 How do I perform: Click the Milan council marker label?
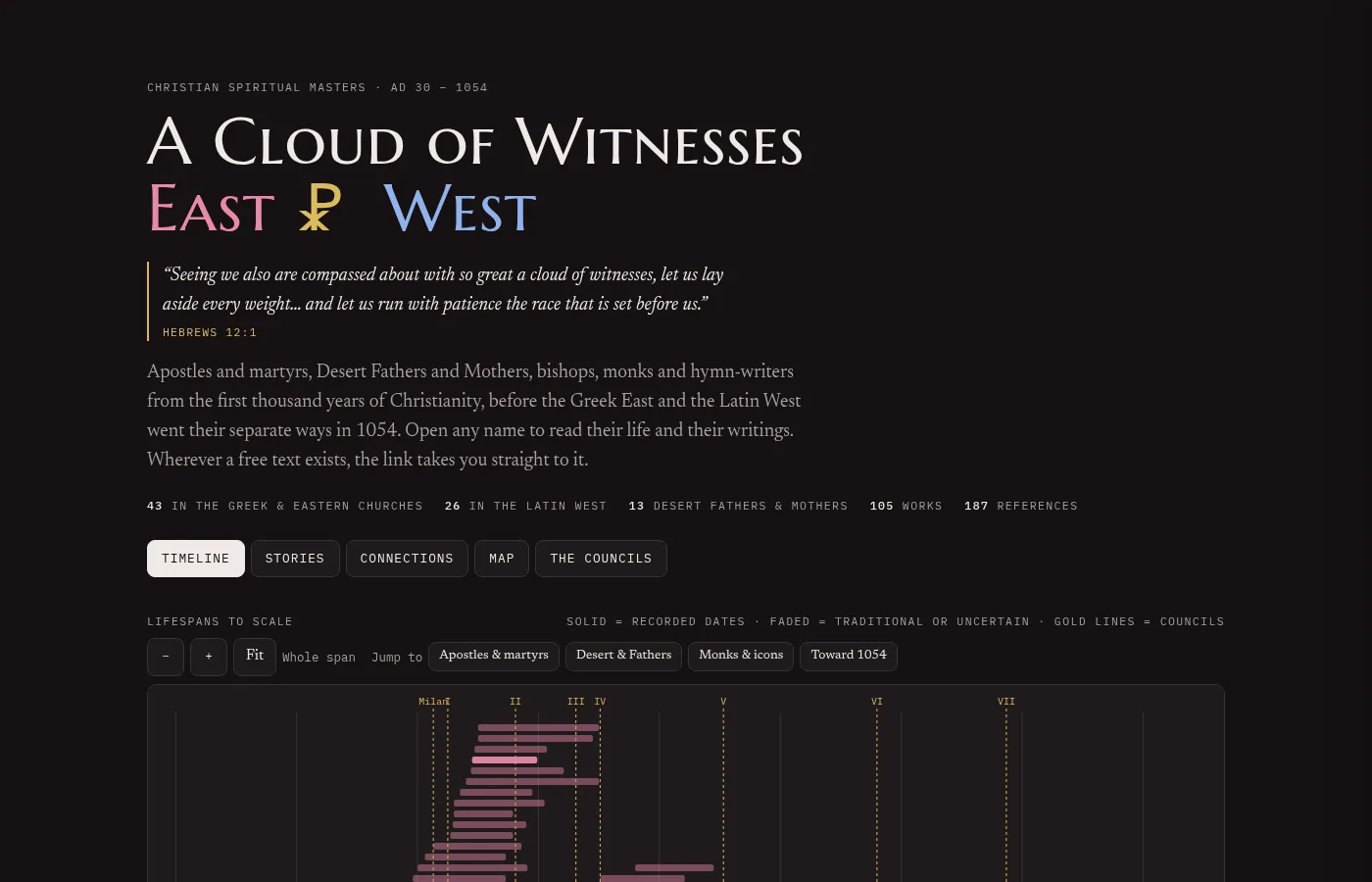(432, 702)
